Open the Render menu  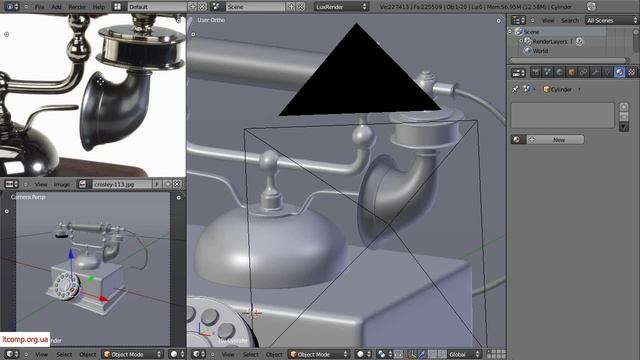pyautogui.click(x=77, y=7)
